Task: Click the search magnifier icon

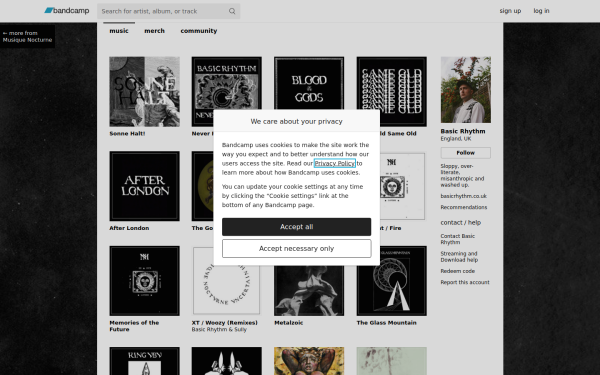Action: 232,11
